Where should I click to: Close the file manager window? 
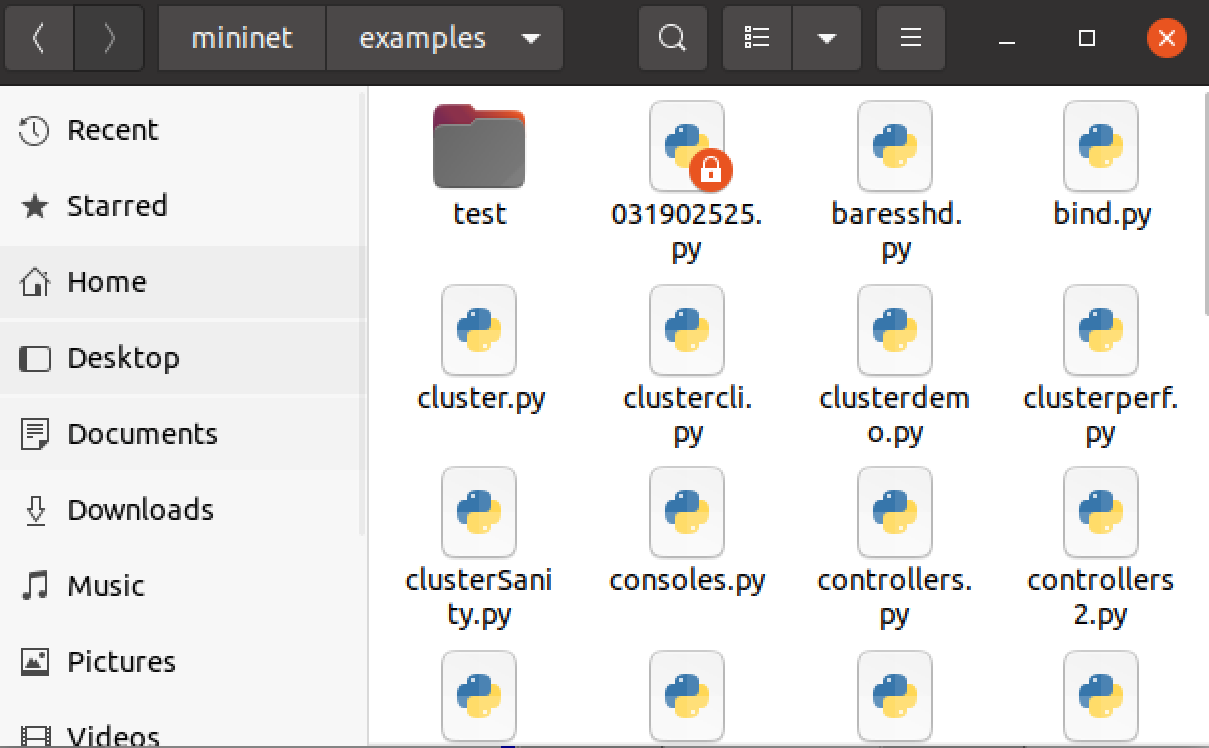coord(1165,39)
